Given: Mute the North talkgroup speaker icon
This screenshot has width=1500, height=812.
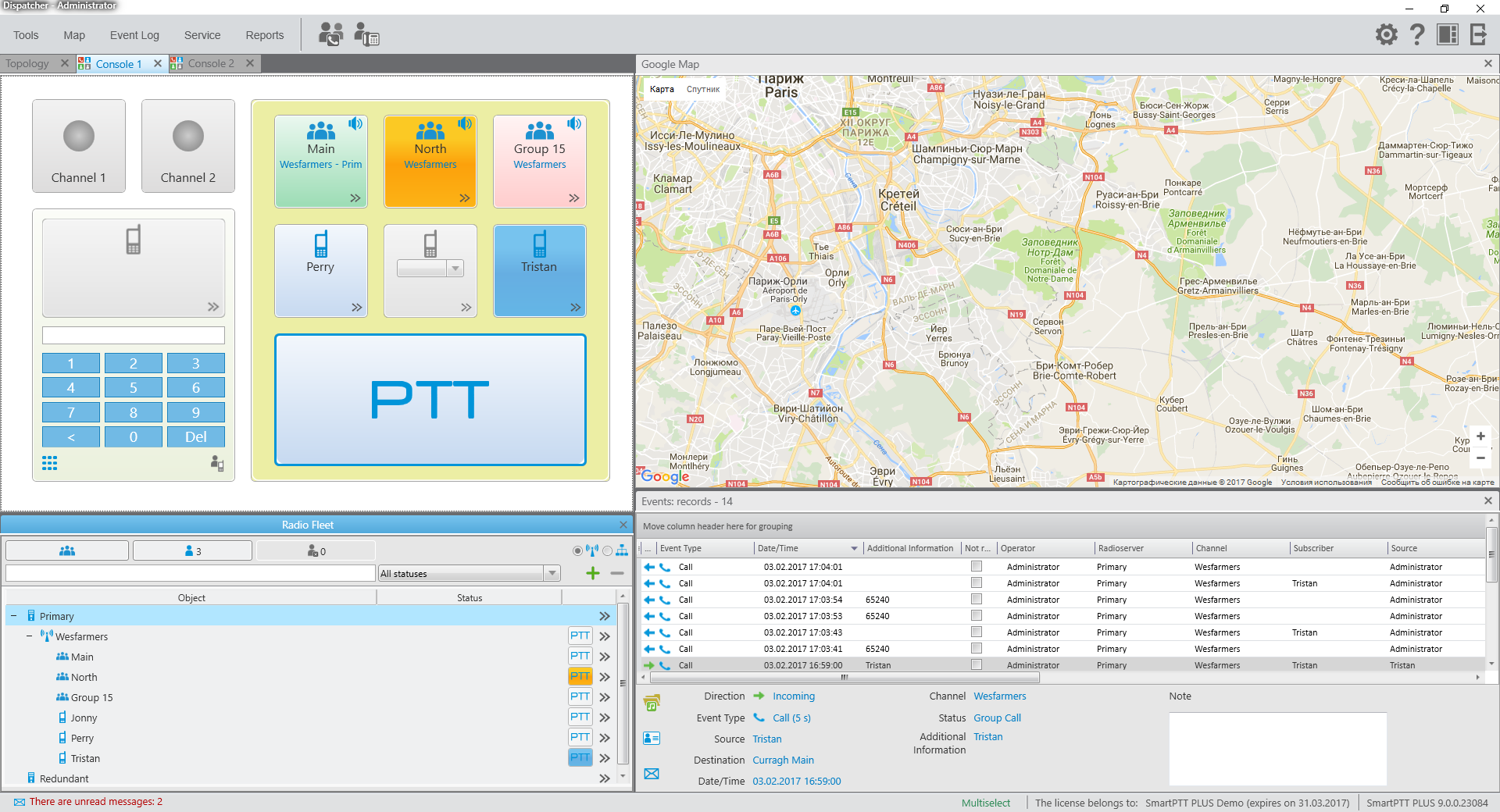Looking at the screenshot, I should click(x=465, y=123).
